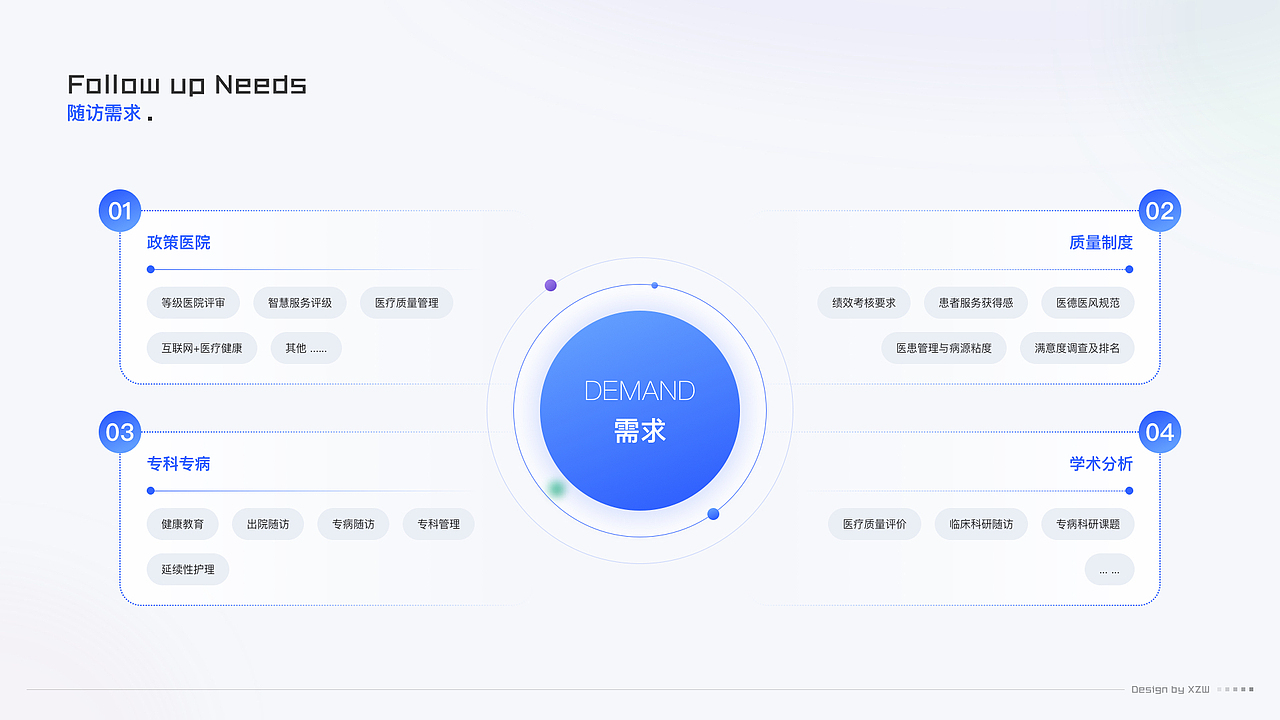Click the 专科管理 tag
The width and height of the screenshot is (1280, 720).
tap(439, 524)
